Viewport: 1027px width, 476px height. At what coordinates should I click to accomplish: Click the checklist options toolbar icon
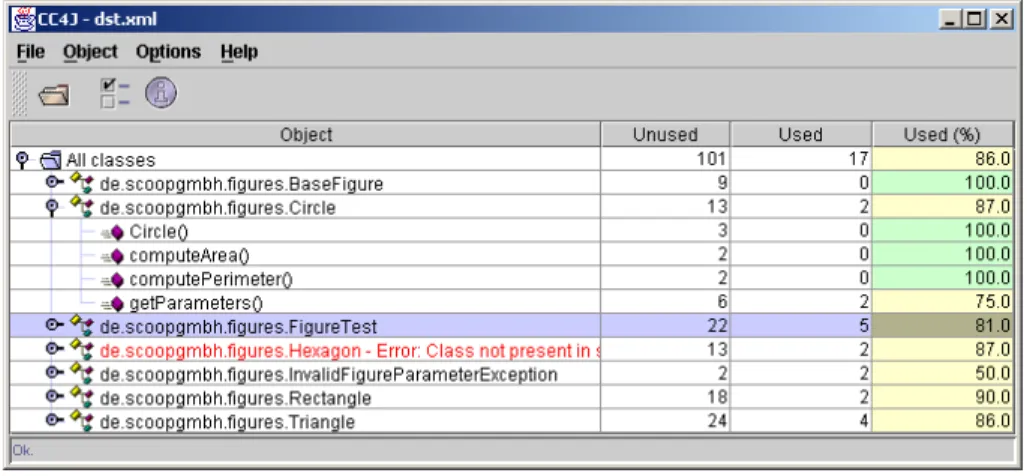[x=115, y=93]
